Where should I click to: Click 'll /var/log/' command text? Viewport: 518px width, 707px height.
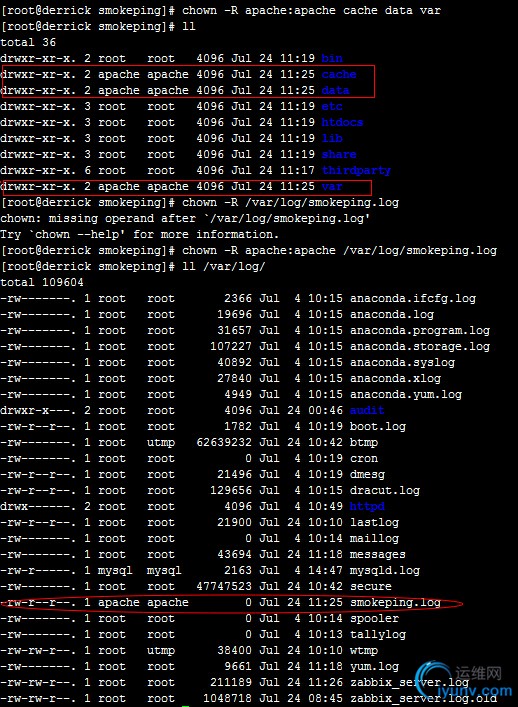224,266
